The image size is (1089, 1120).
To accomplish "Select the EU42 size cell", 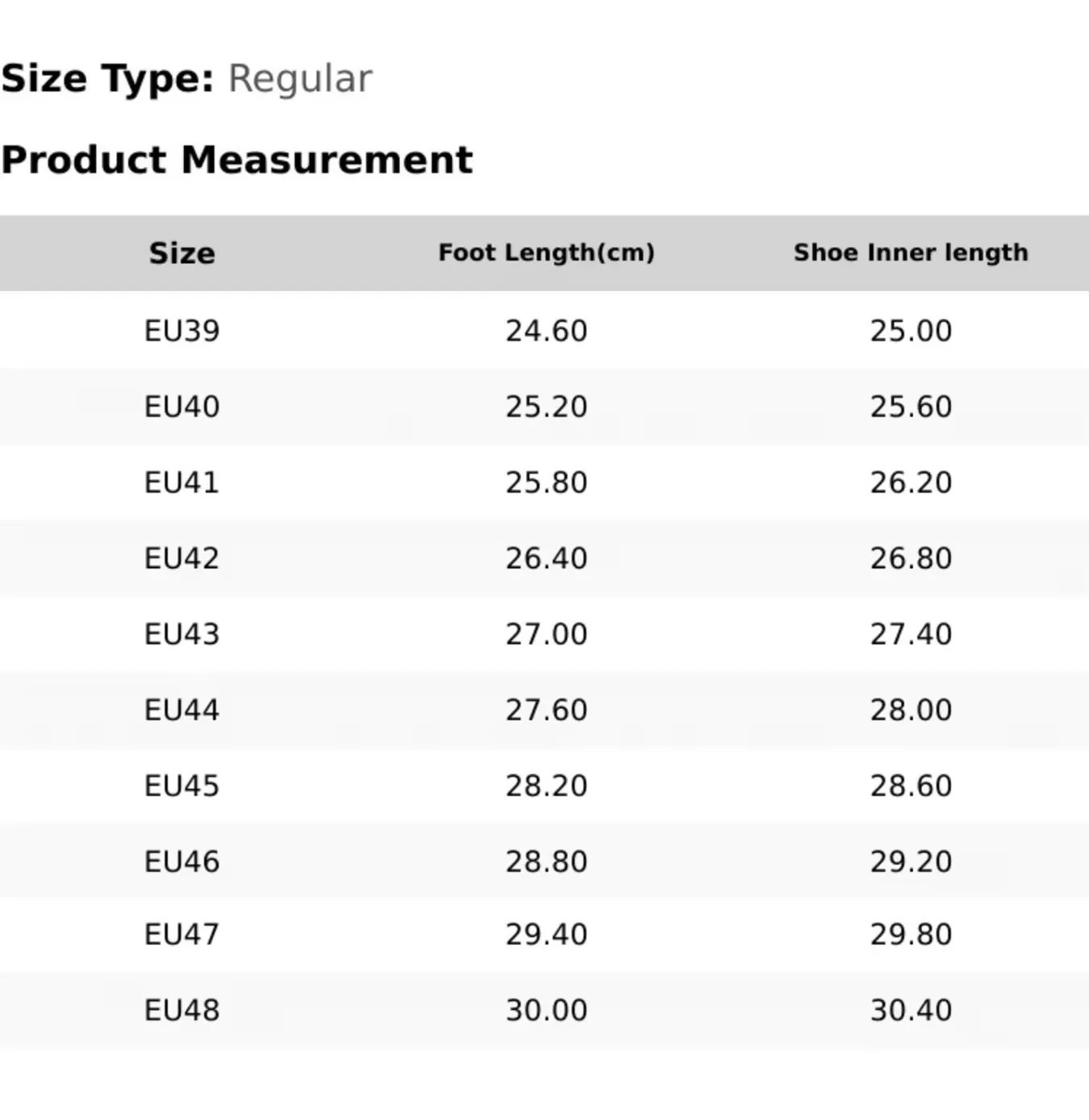I will 181,558.
